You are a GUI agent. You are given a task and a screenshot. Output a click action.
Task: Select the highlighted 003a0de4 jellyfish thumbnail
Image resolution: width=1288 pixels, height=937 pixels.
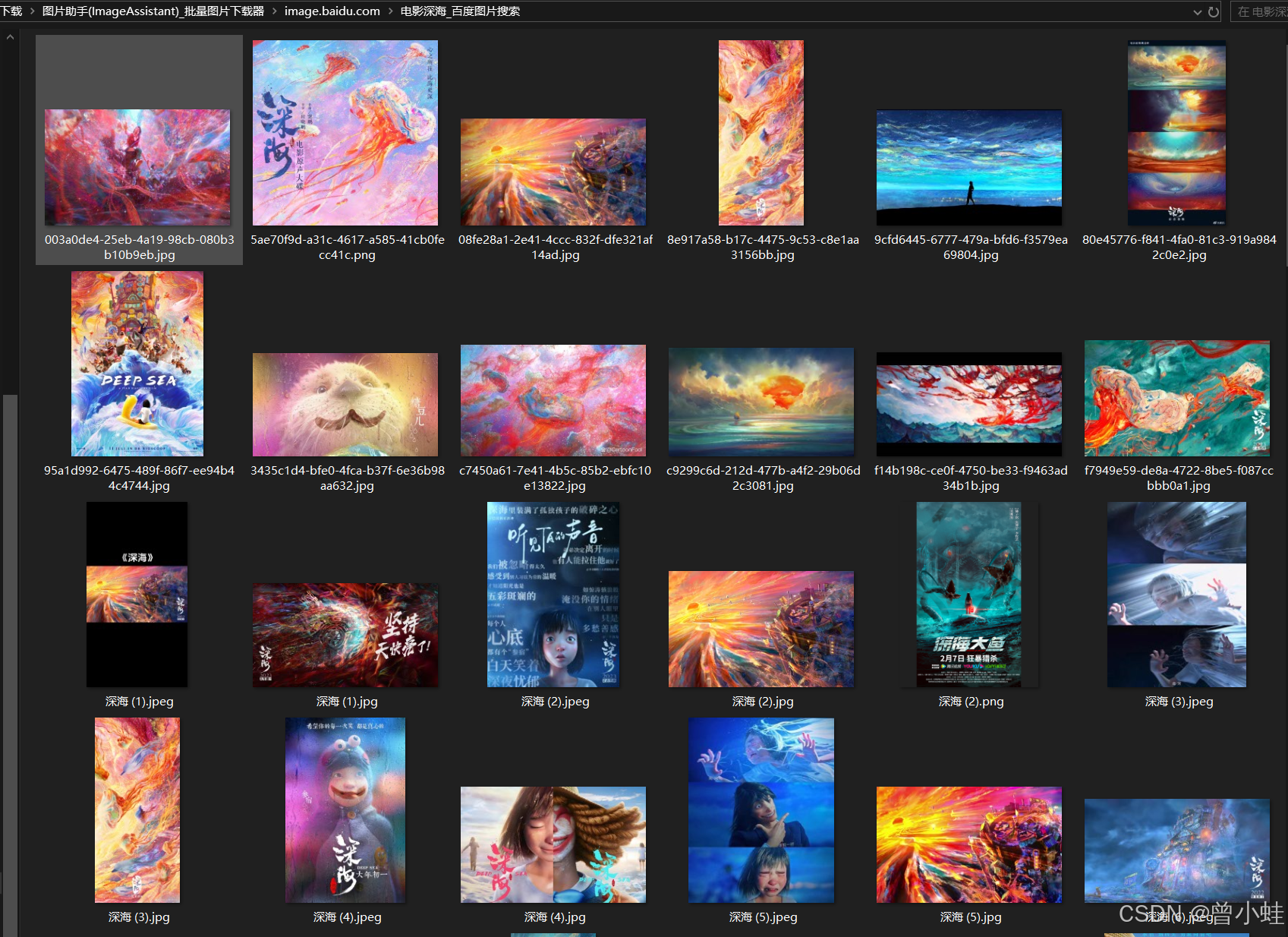pyautogui.click(x=137, y=167)
